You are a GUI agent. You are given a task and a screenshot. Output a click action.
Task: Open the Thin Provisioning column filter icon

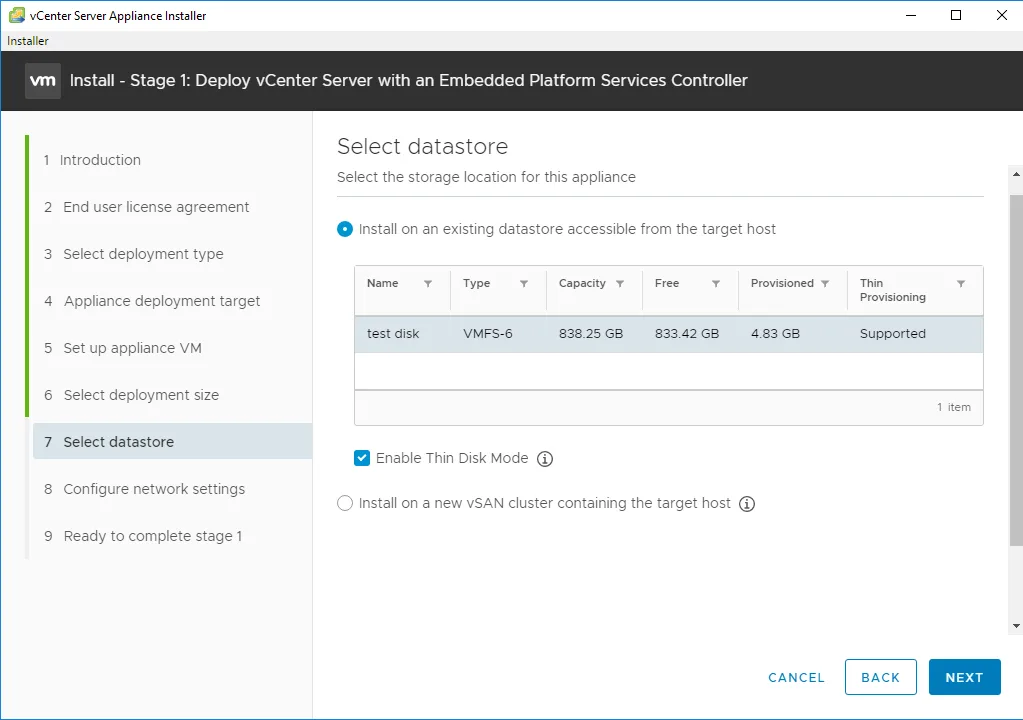pos(961,284)
